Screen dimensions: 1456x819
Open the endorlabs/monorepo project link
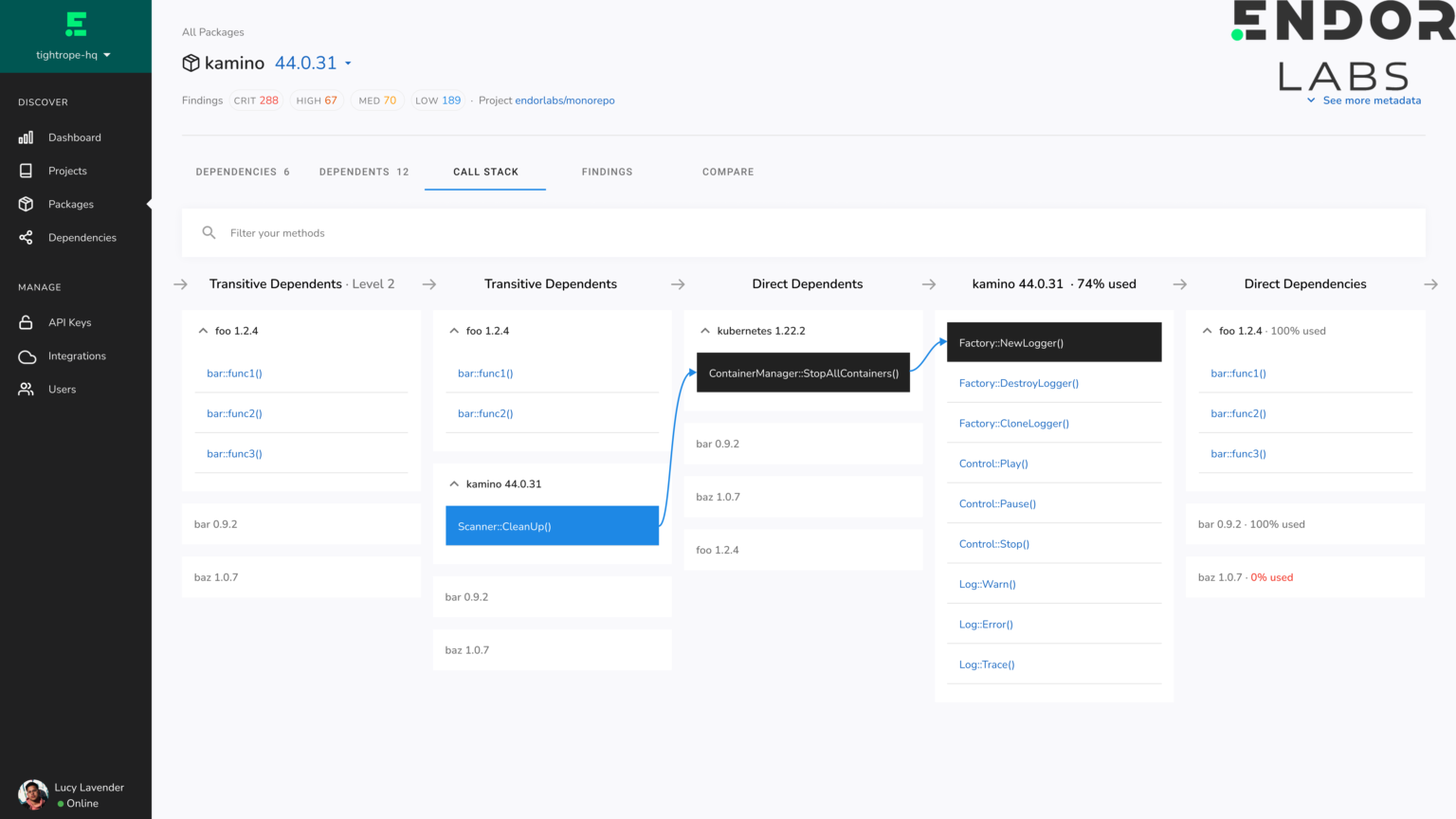(565, 100)
